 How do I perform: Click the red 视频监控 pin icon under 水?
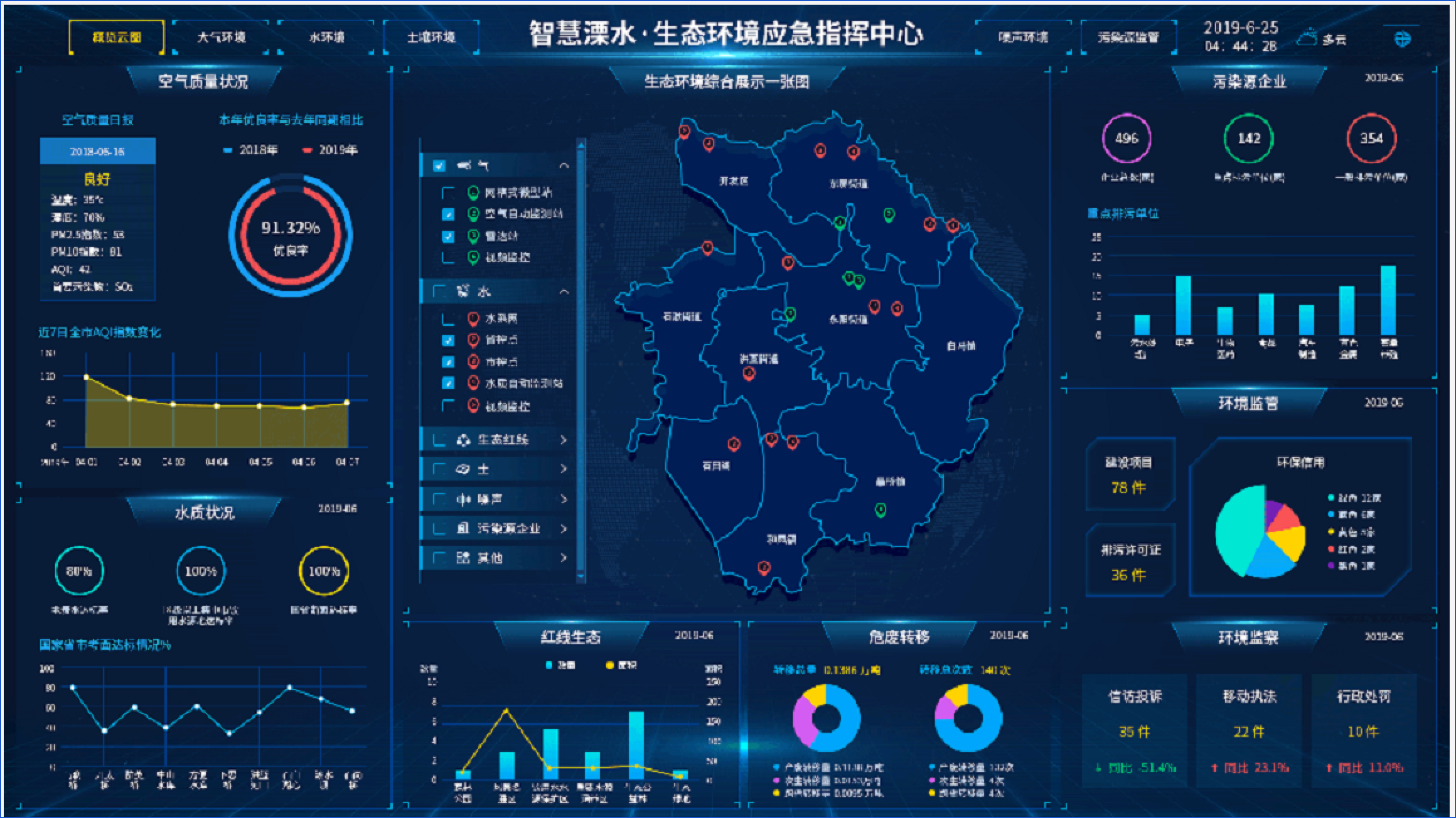coord(474,406)
